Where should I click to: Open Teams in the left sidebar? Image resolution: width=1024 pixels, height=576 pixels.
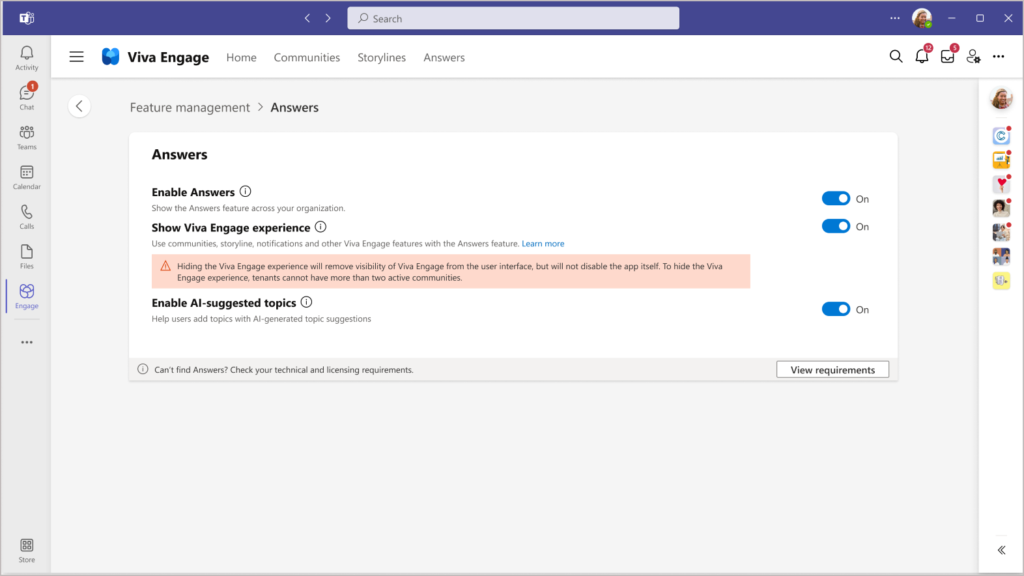pos(27,137)
